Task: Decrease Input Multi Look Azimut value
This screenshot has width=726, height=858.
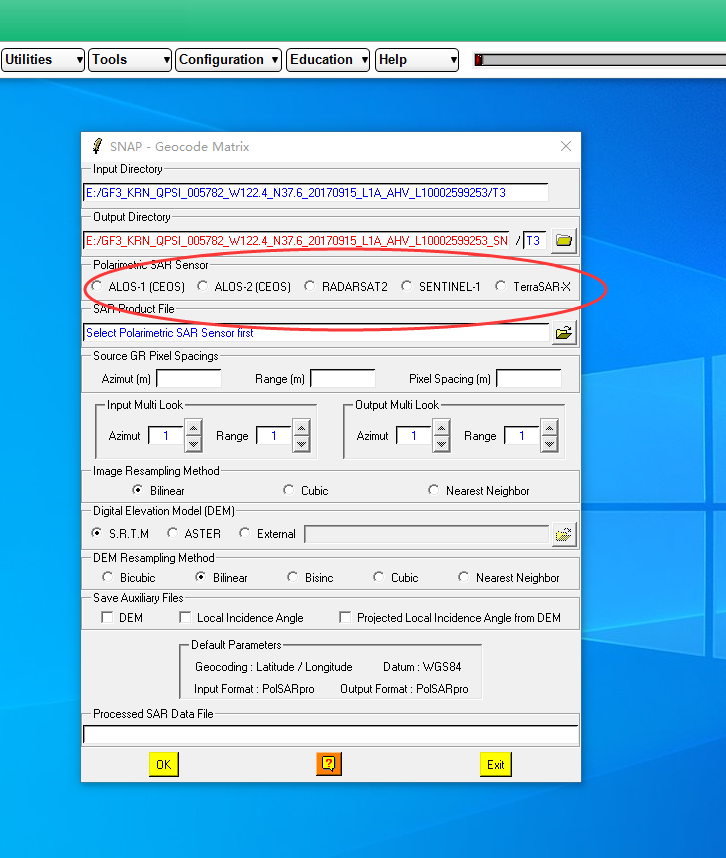Action: point(193,444)
